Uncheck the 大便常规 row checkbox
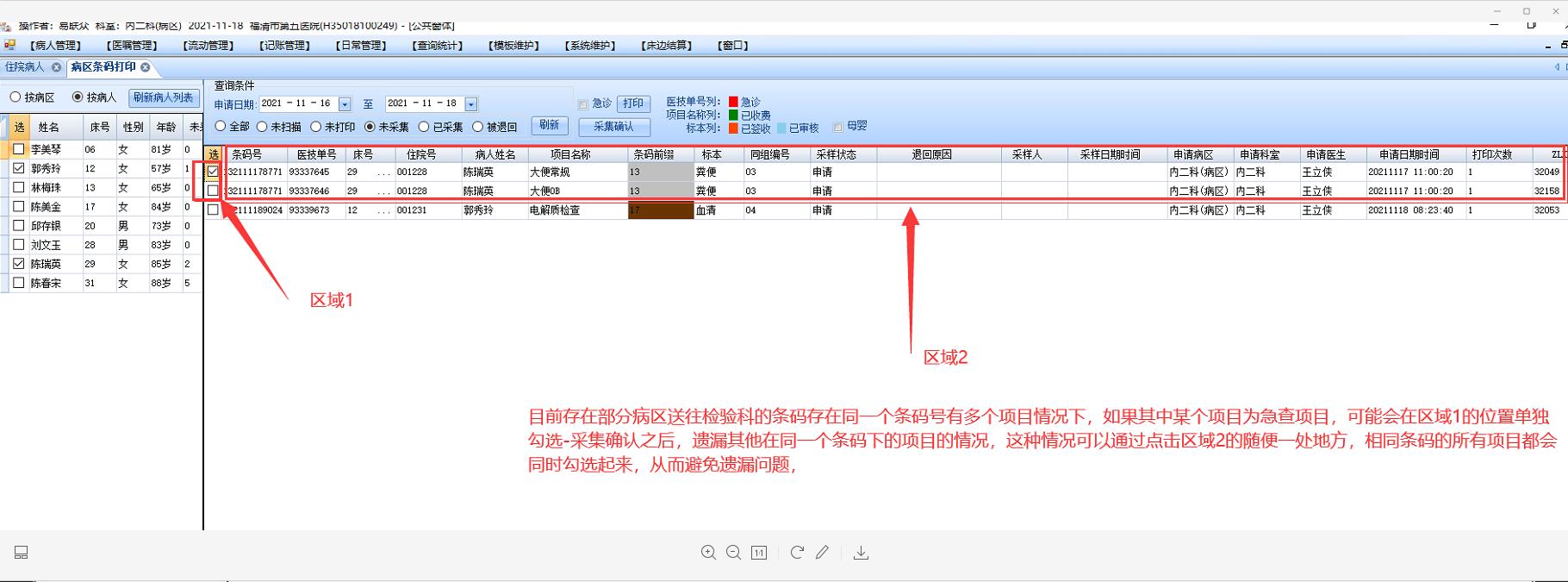1568x582 pixels. (213, 172)
